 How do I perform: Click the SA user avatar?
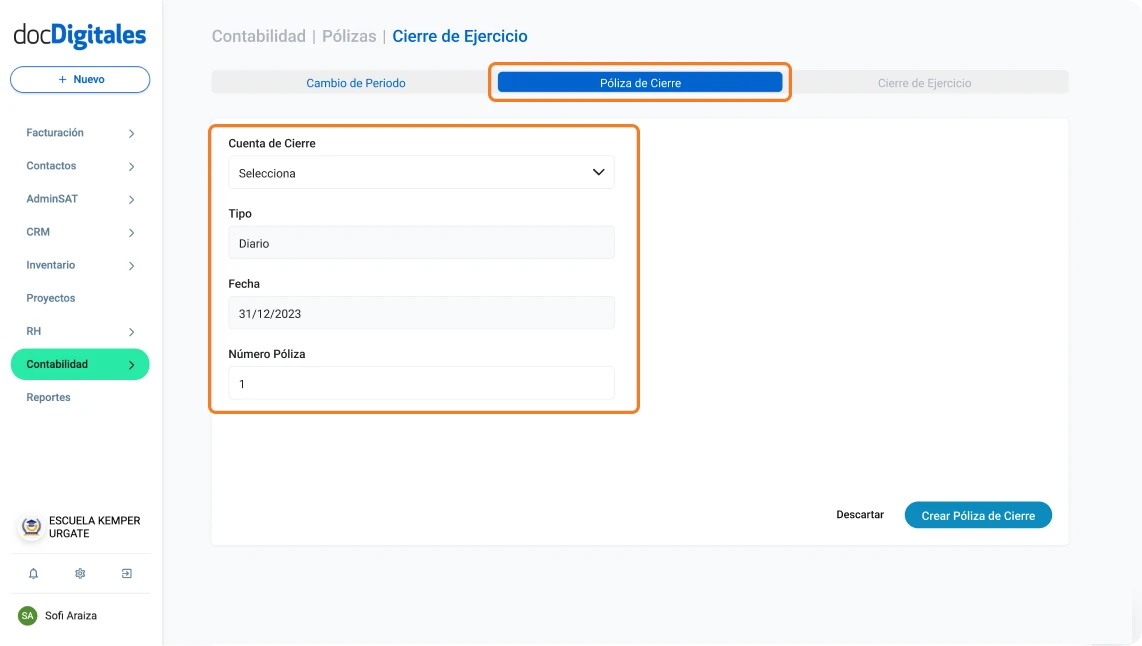(x=28, y=616)
